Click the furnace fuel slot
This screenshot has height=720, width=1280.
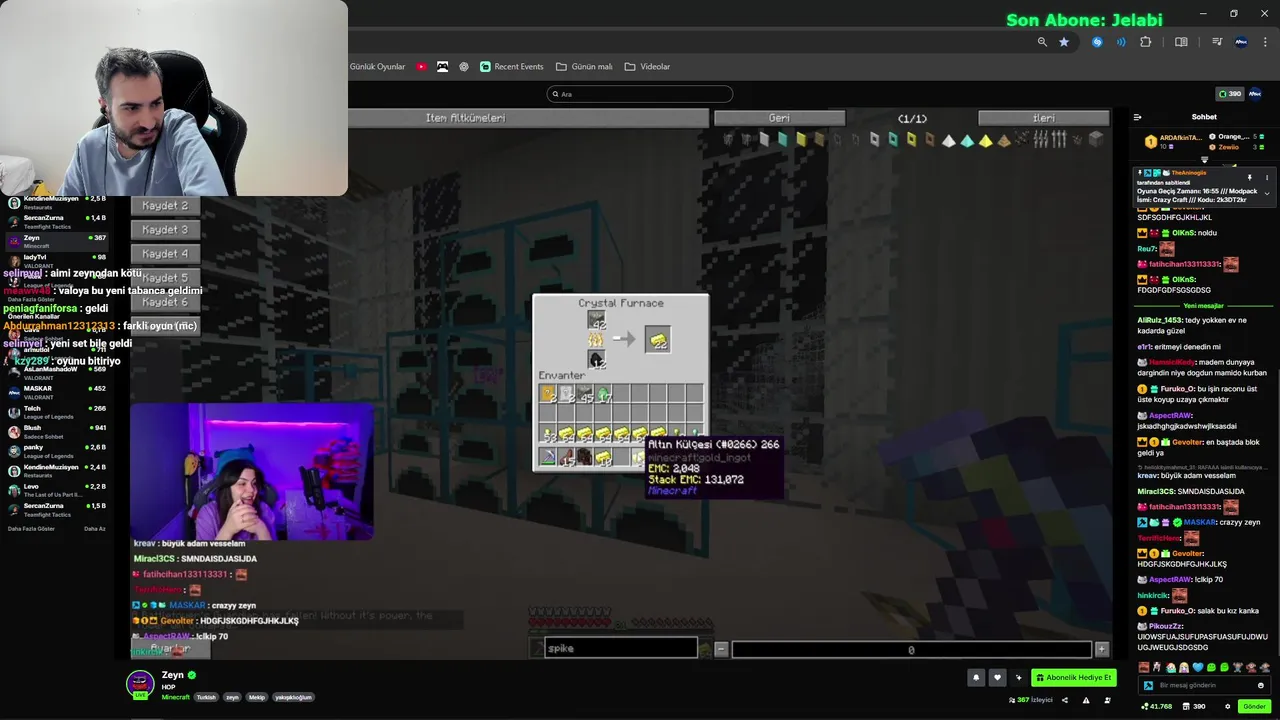pos(596,359)
